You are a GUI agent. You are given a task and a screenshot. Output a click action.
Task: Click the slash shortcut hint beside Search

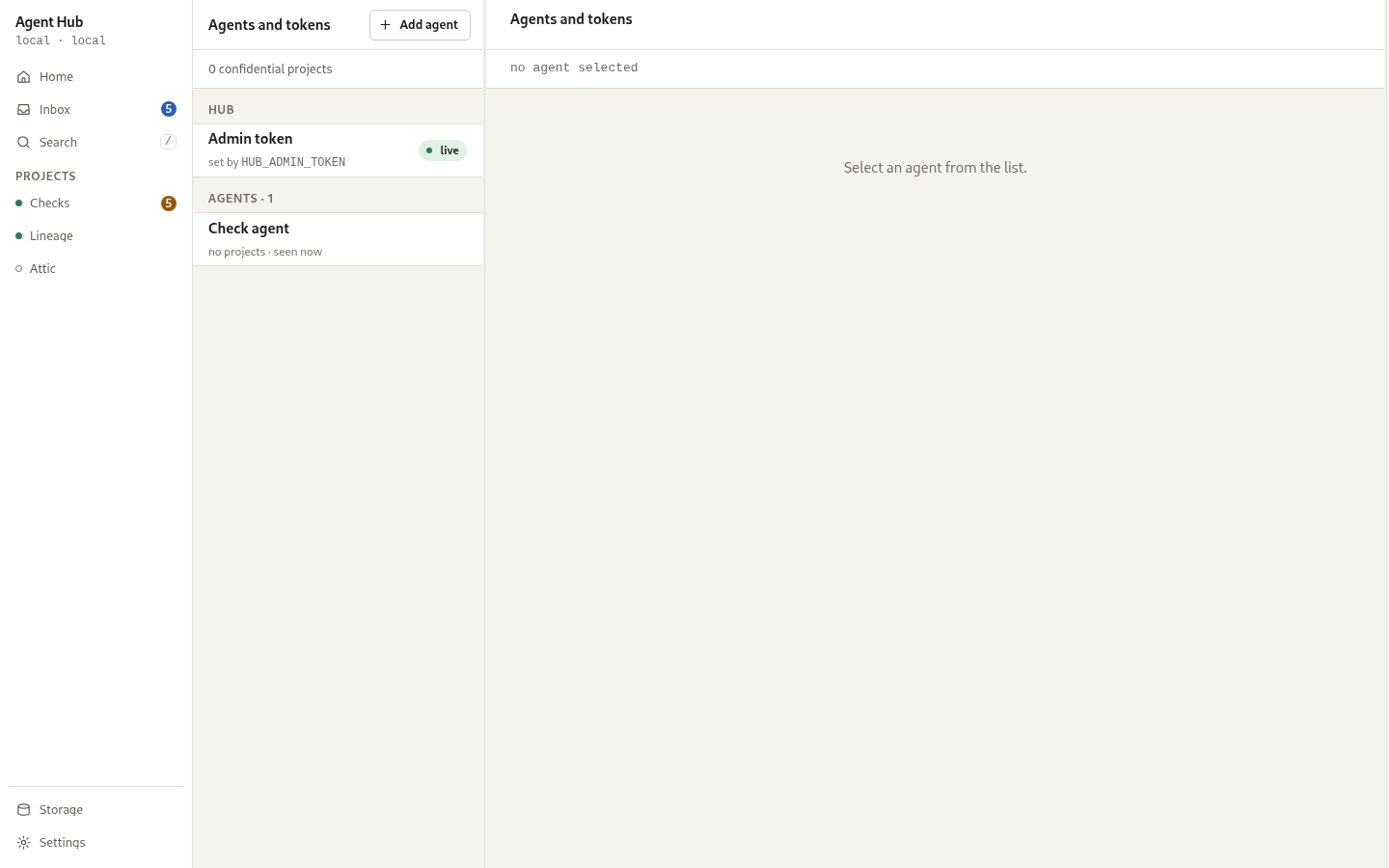point(168,142)
